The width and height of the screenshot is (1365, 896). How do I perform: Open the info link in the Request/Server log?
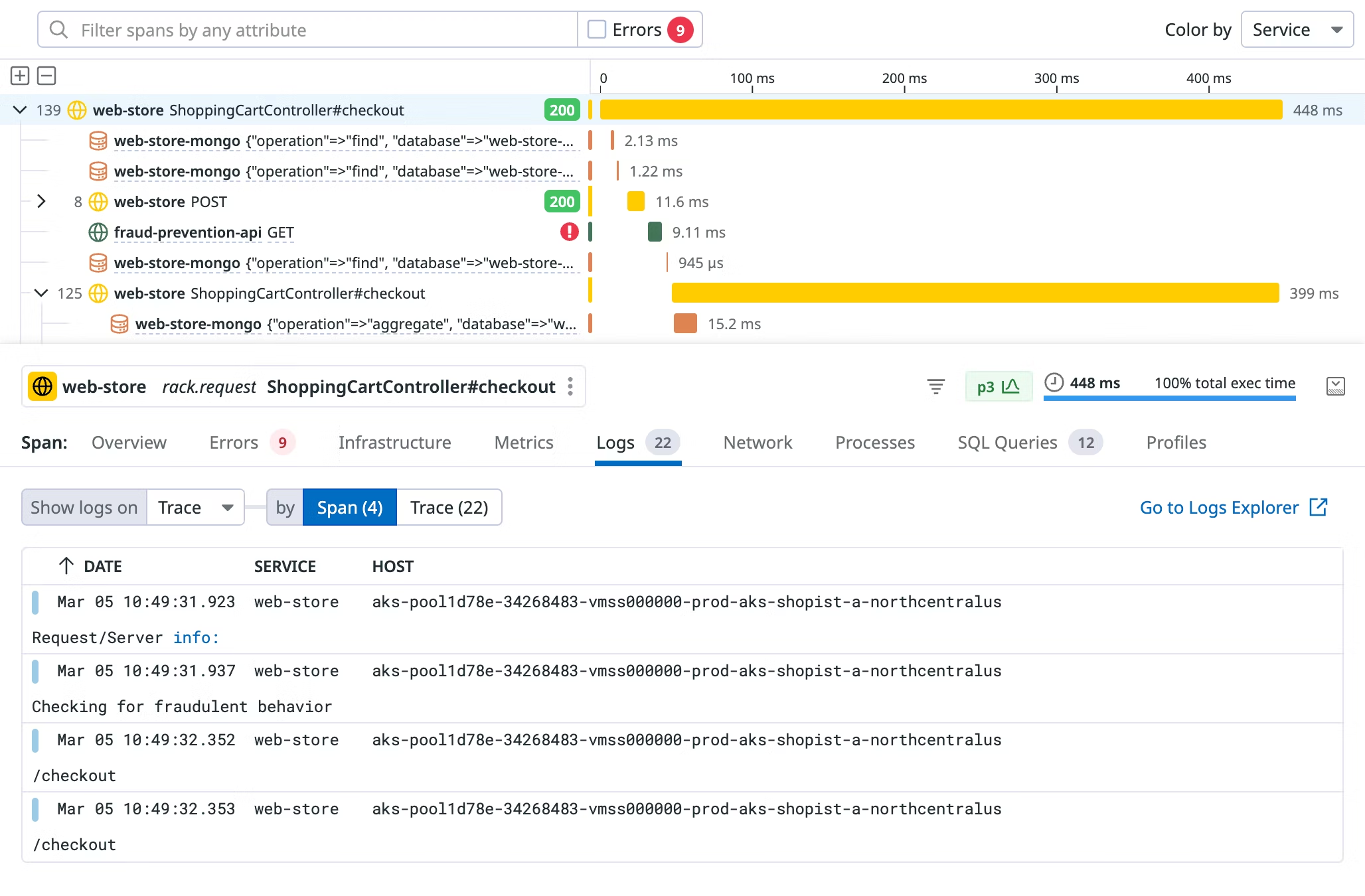[x=196, y=637]
